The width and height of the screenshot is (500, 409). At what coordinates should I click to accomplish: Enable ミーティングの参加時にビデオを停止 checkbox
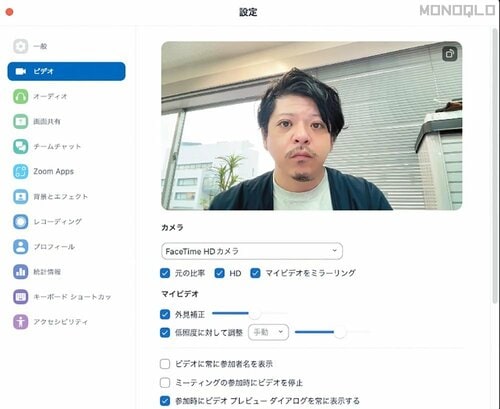pyautogui.click(x=165, y=382)
